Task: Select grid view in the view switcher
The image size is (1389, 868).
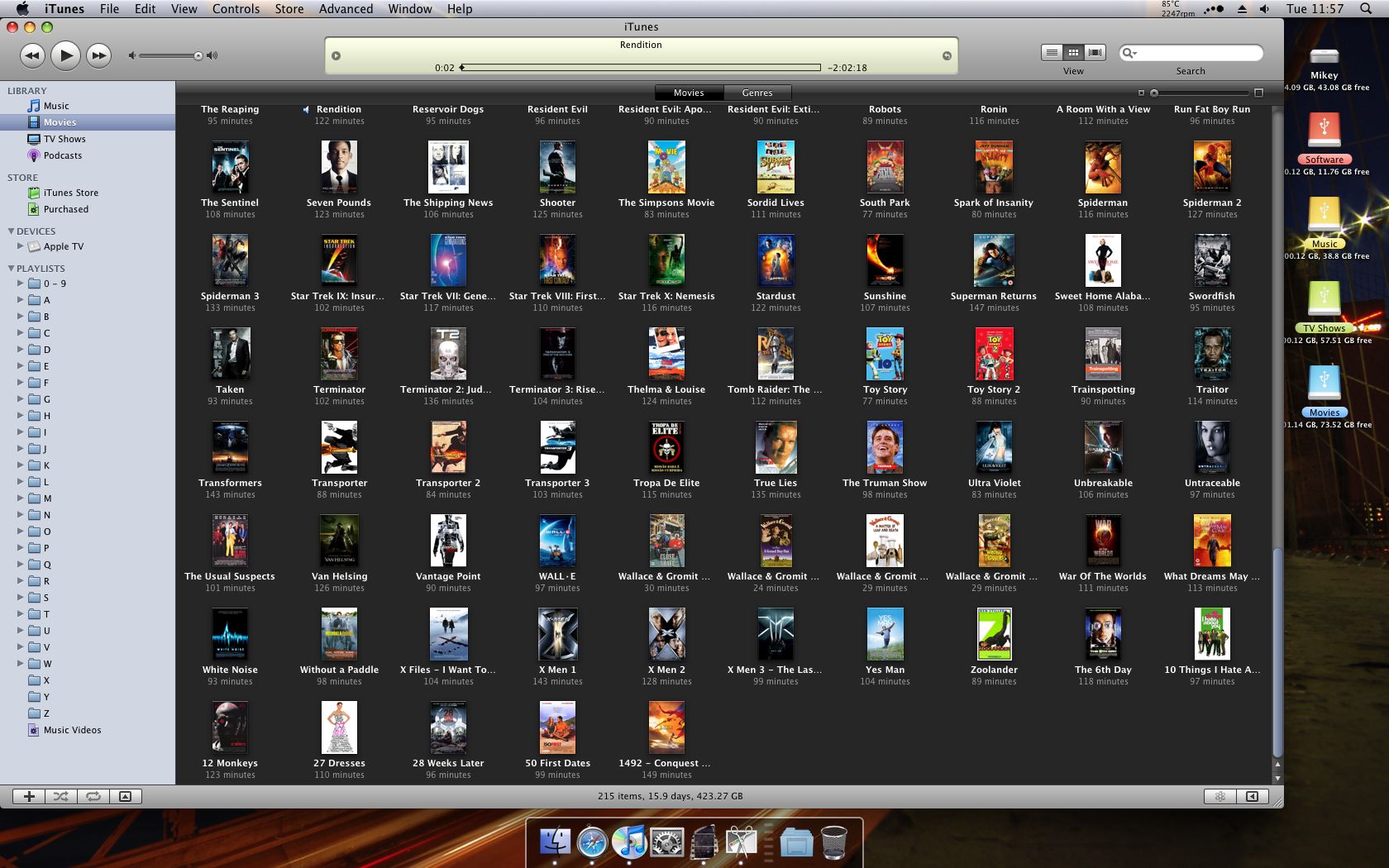Action: tap(1072, 51)
